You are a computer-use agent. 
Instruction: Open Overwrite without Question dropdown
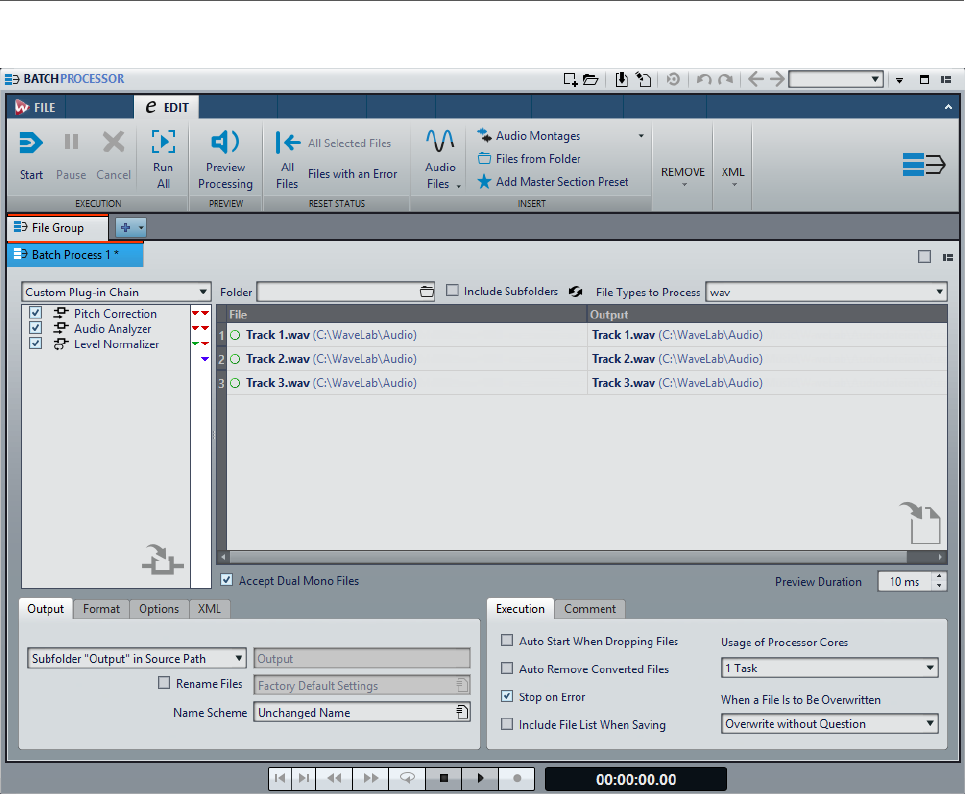coord(829,724)
